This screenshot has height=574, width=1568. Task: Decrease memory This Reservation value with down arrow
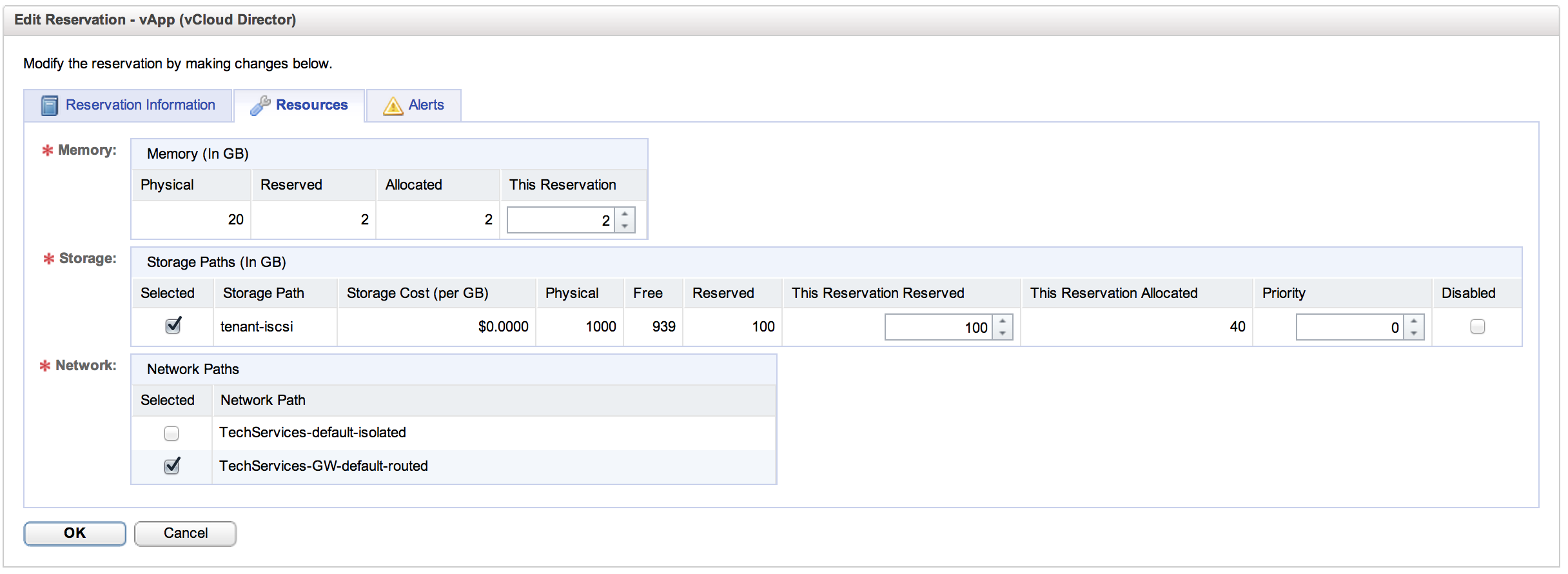pyautogui.click(x=625, y=226)
